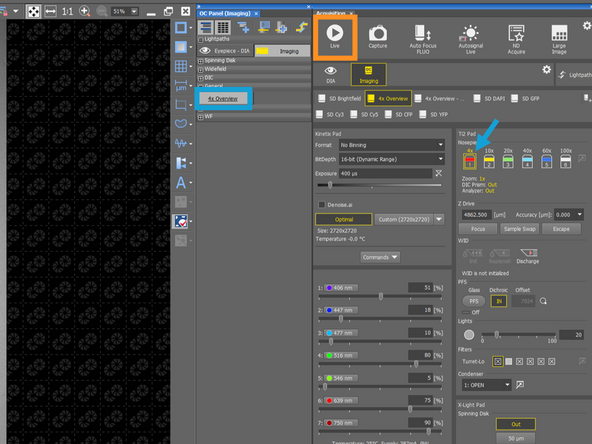Open the Condenser 1: OPEN dropdown
The height and width of the screenshot is (444, 592).
tap(486, 385)
